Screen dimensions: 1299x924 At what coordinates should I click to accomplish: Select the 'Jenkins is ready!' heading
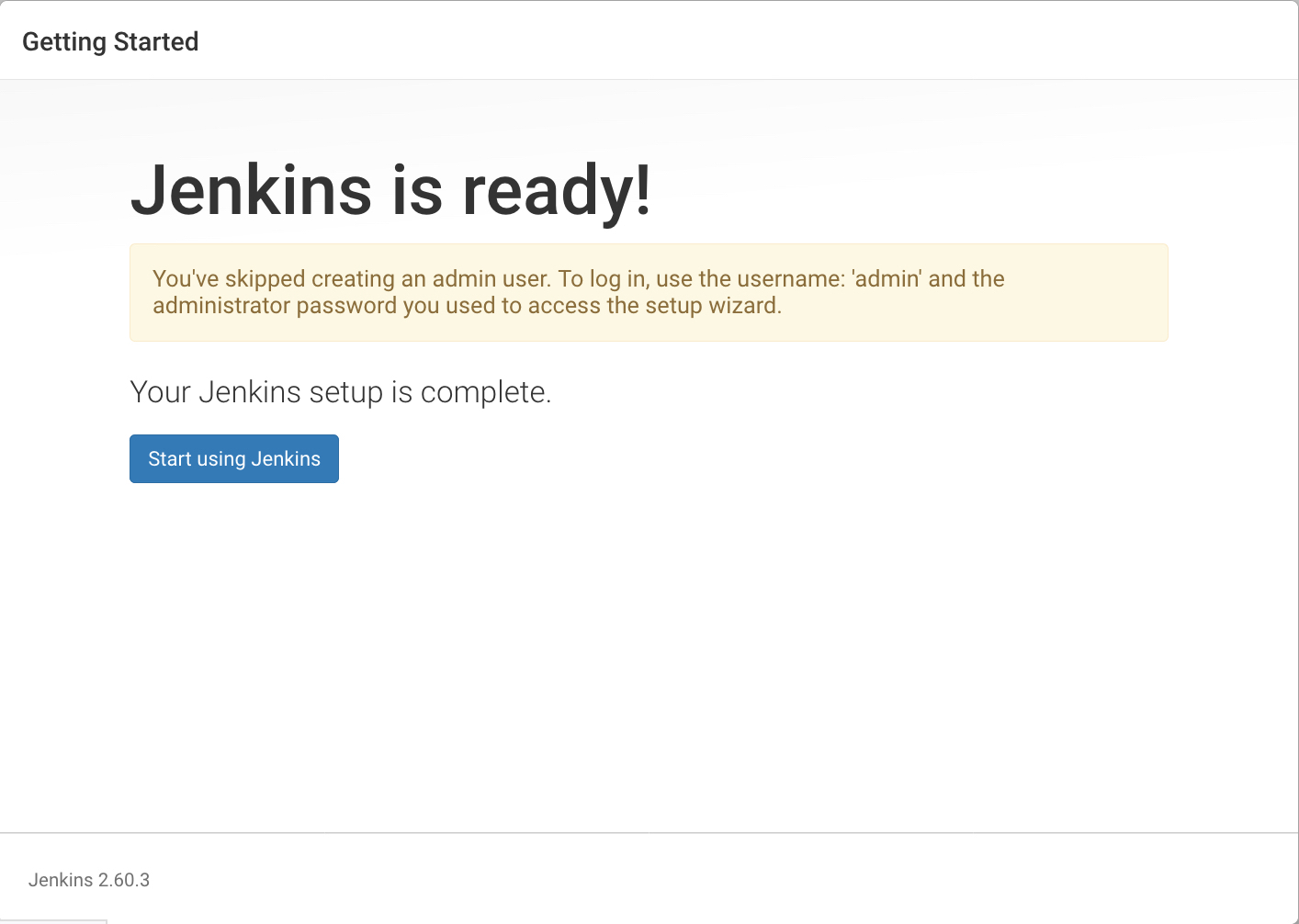click(x=391, y=190)
